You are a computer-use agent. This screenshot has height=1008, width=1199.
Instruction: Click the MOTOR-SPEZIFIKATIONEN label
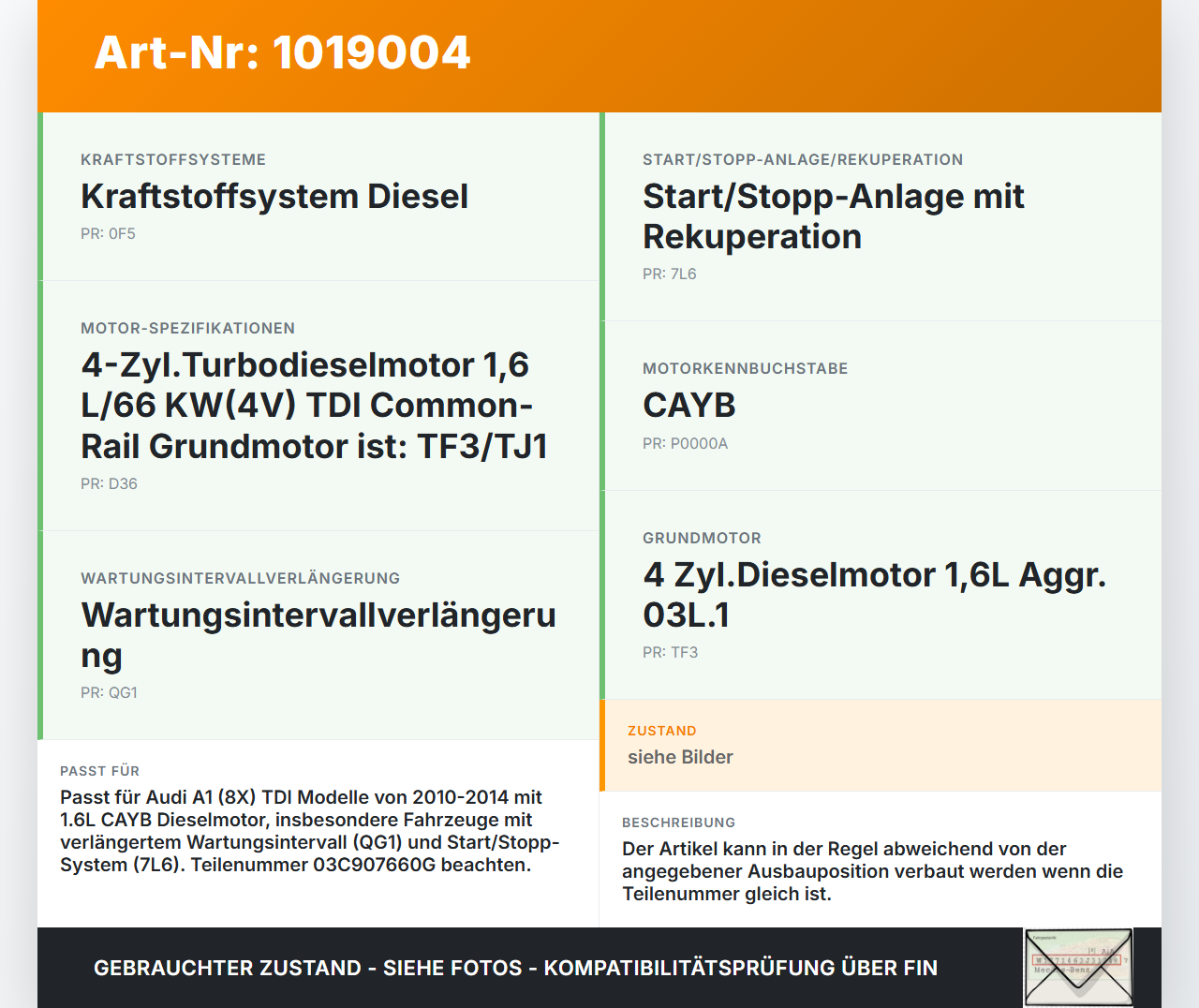187,328
